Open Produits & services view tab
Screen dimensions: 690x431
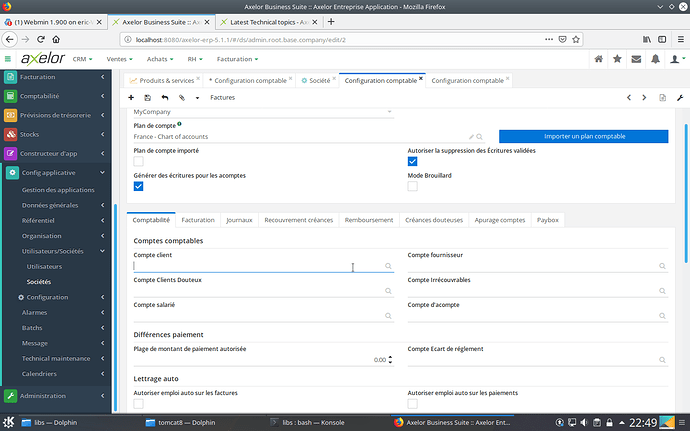[162, 81]
